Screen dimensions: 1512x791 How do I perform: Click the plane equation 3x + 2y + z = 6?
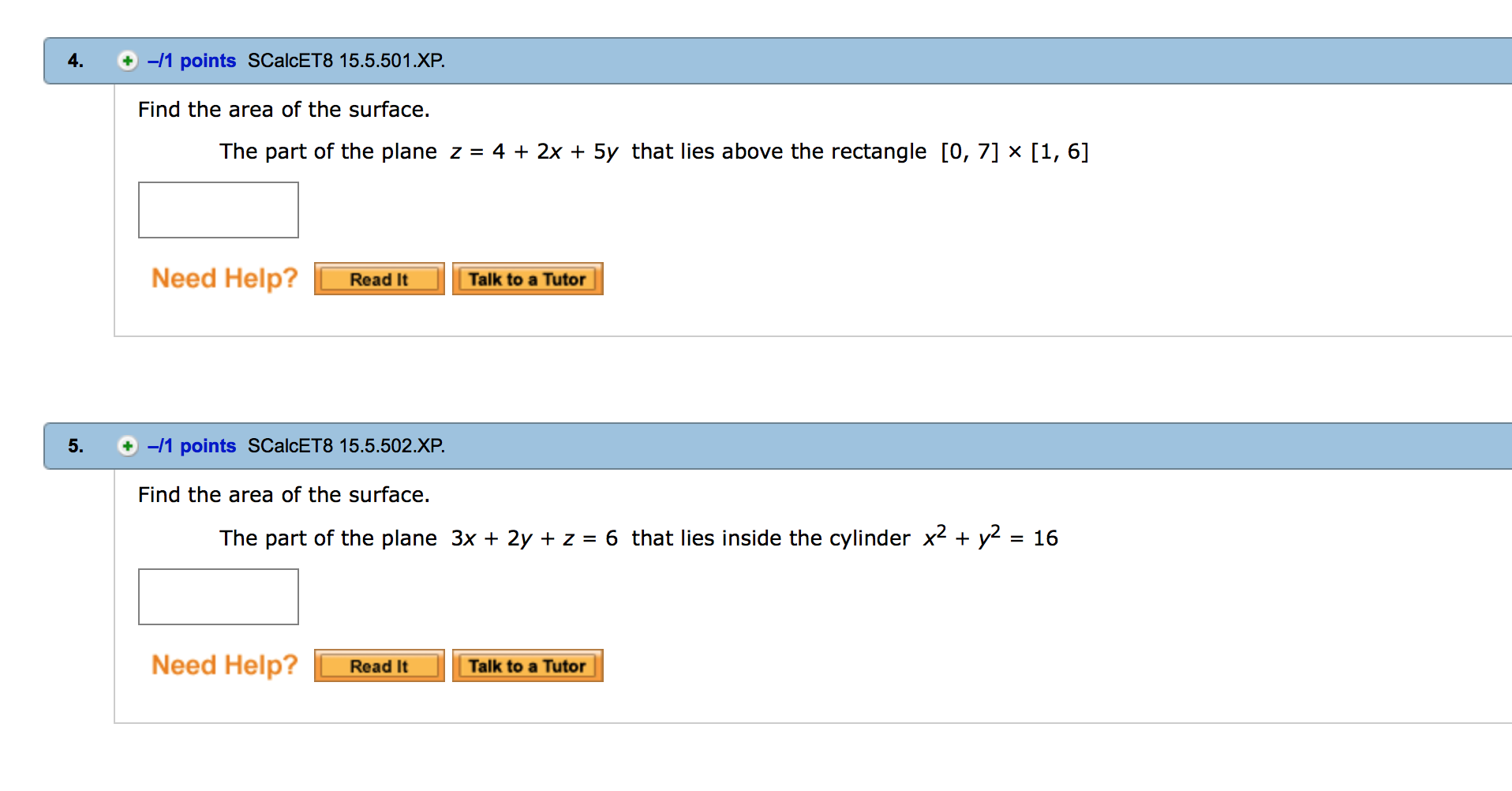(534, 538)
